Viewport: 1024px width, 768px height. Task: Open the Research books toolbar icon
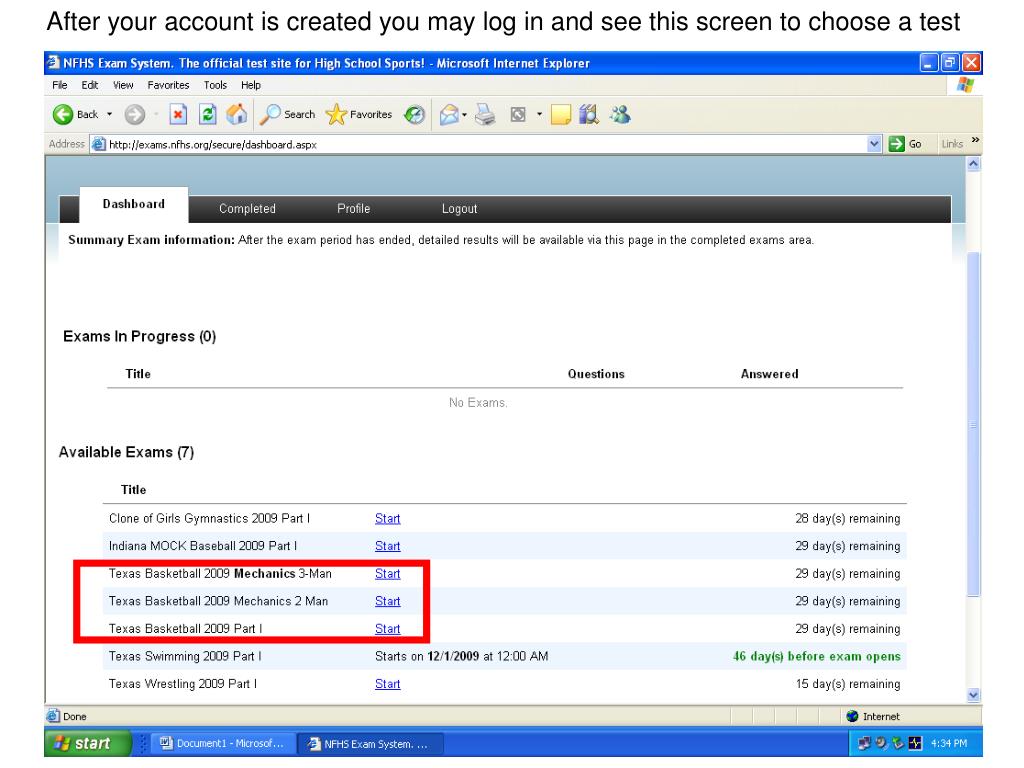point(588,115)
